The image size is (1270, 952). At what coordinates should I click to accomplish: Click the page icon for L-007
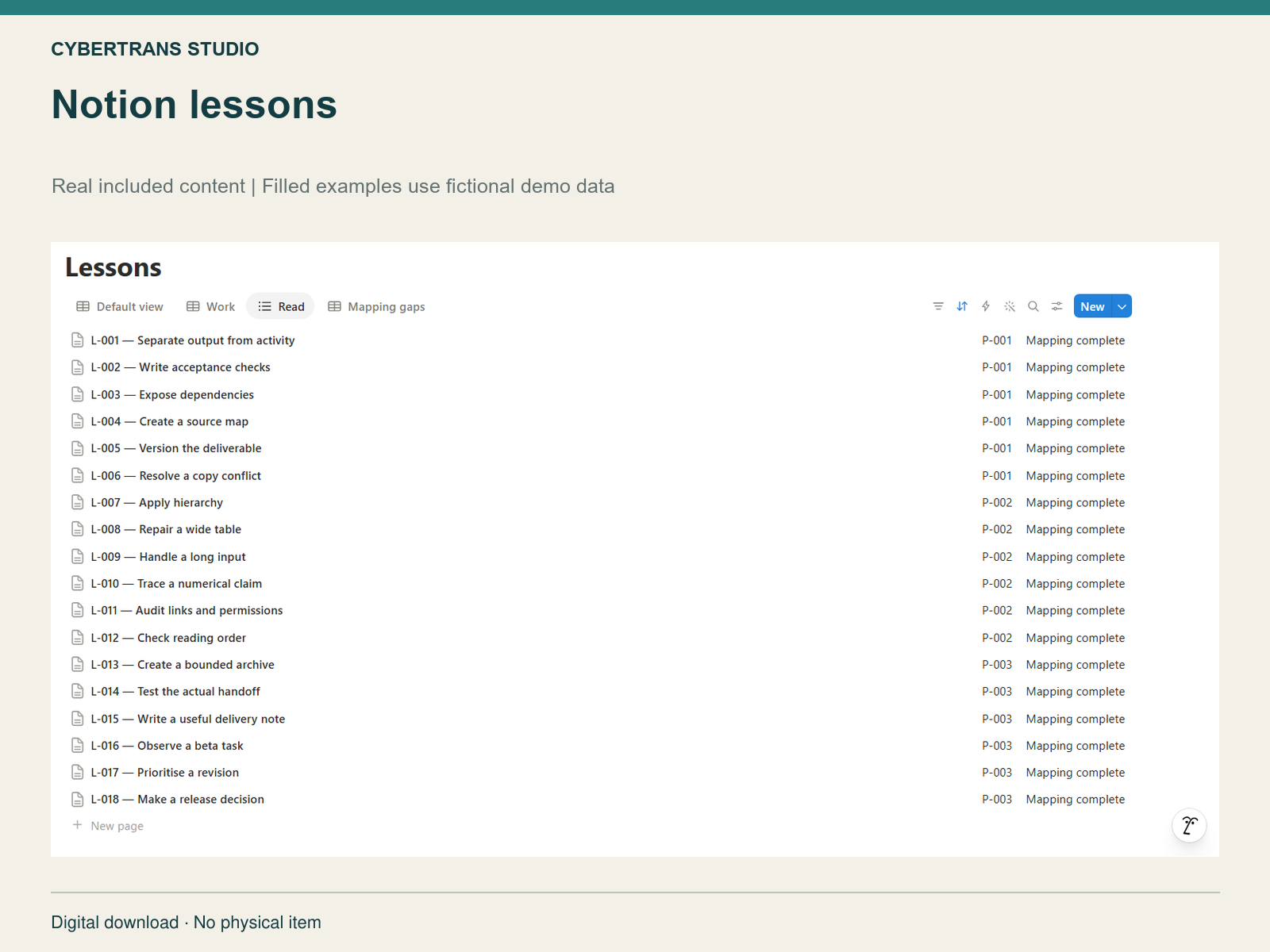coord(78,502)
